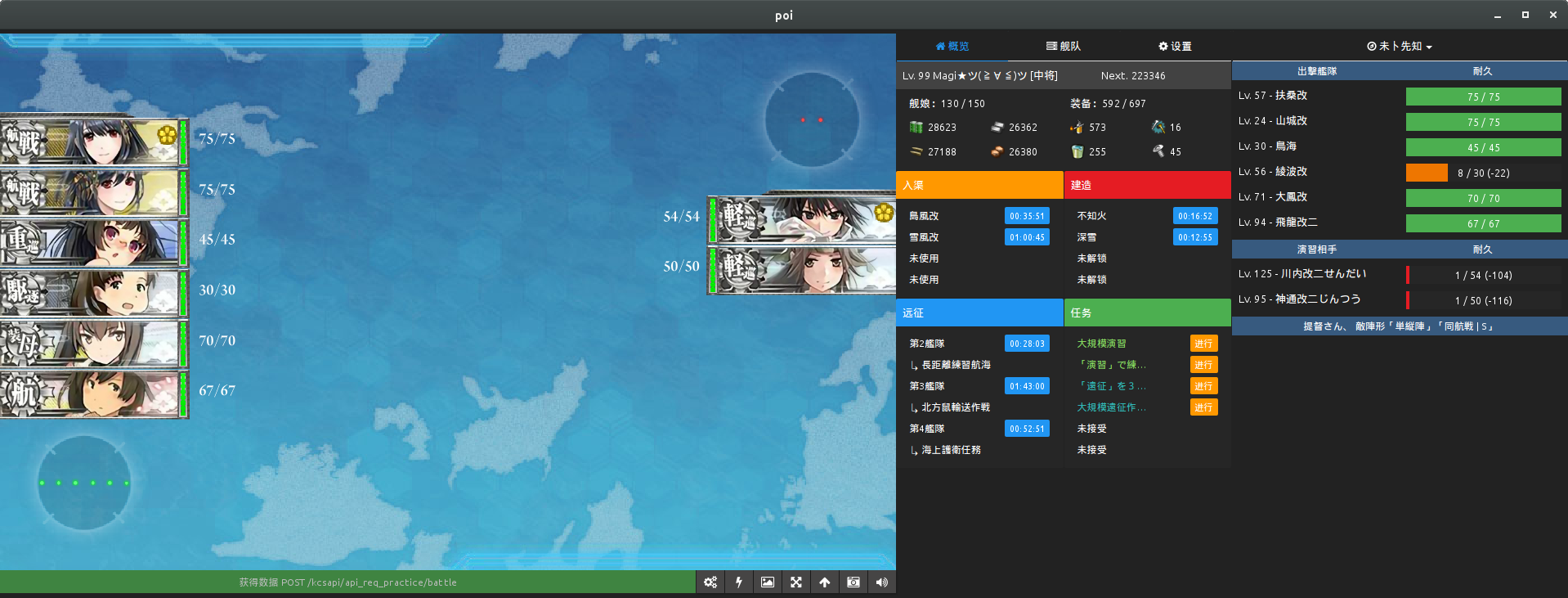
Task: Click 进行 badge beside 大规模演習 quest
Action: coord(1203,344)
